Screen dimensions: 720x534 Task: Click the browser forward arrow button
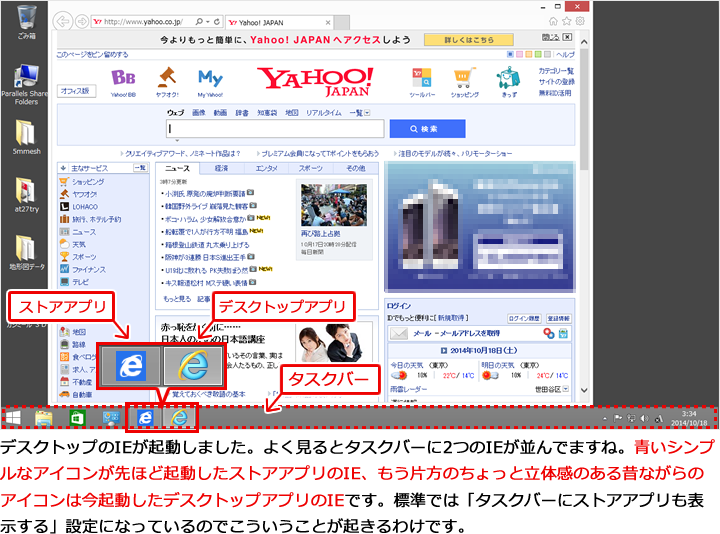[82, 22]
